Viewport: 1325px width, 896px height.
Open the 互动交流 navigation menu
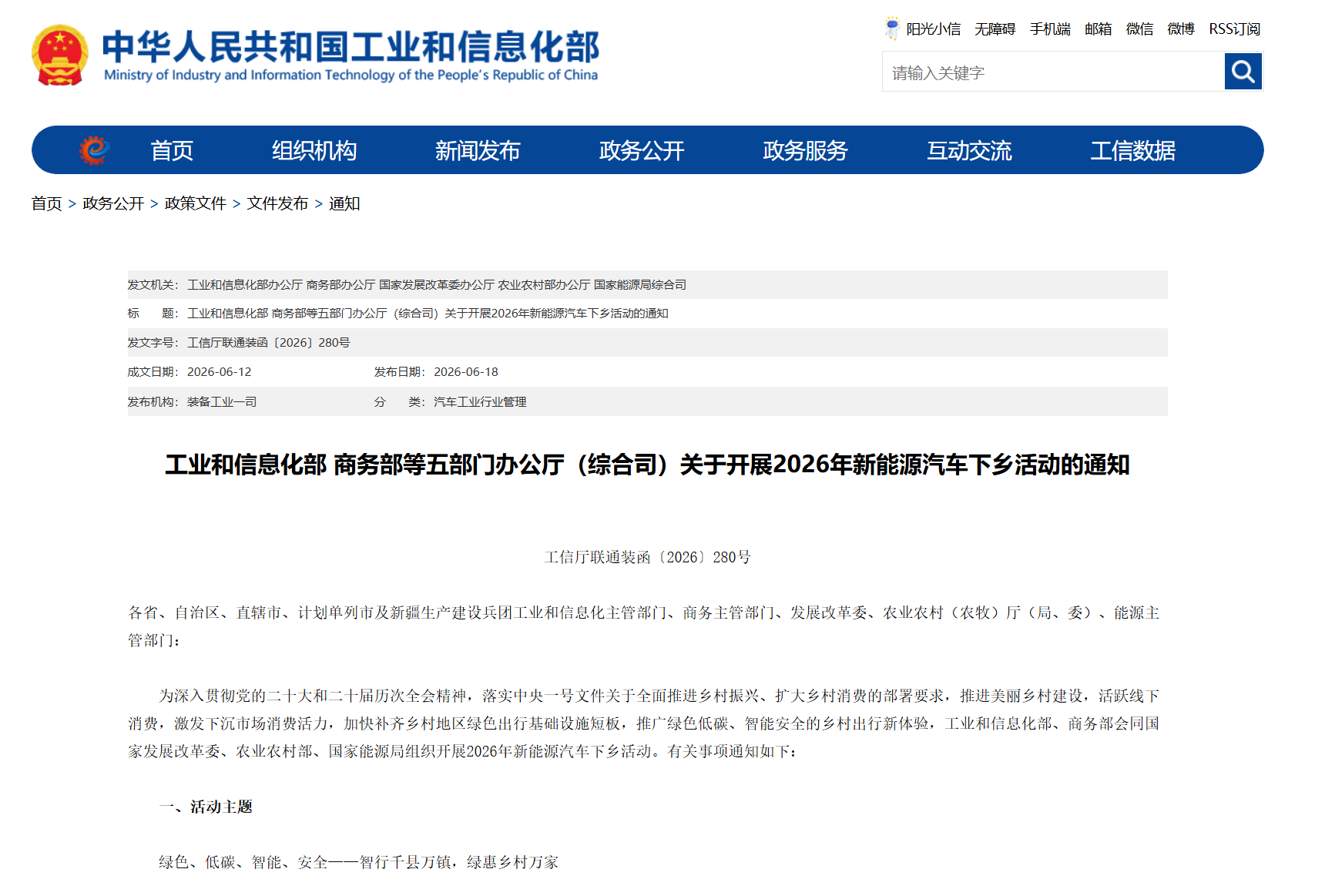969,150
